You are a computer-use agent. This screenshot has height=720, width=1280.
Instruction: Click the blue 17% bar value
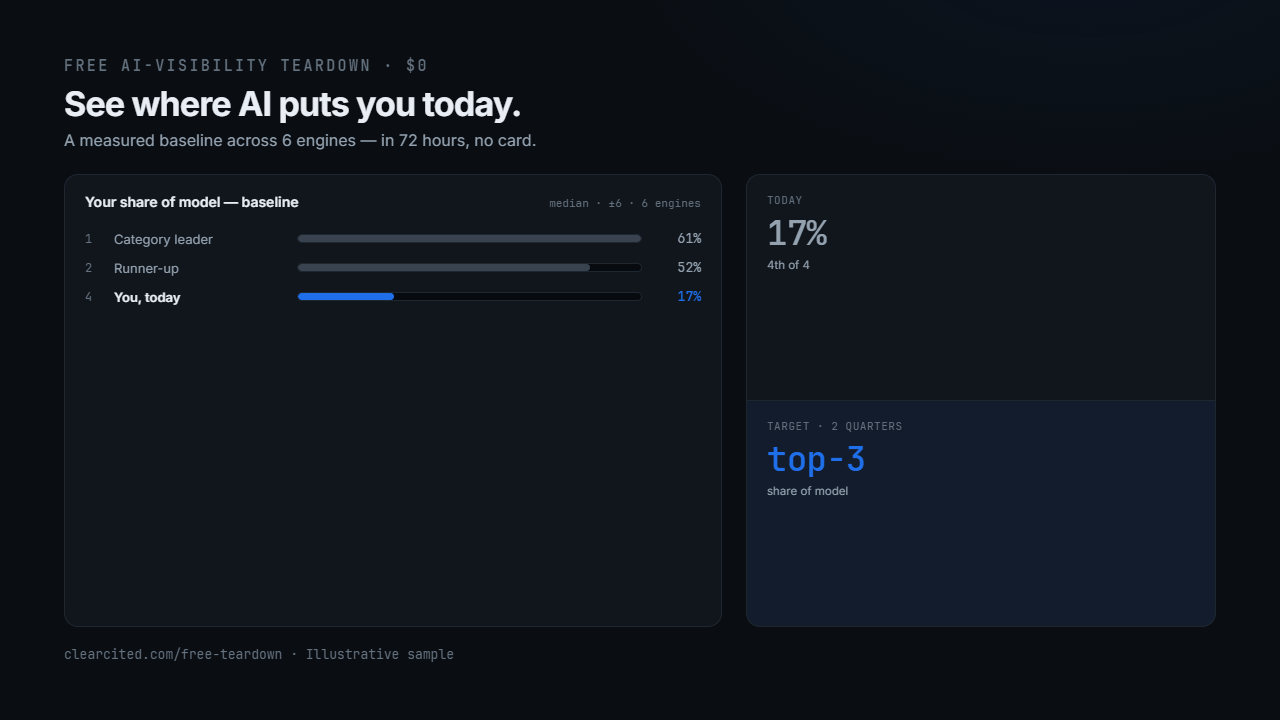click(689, 297)
